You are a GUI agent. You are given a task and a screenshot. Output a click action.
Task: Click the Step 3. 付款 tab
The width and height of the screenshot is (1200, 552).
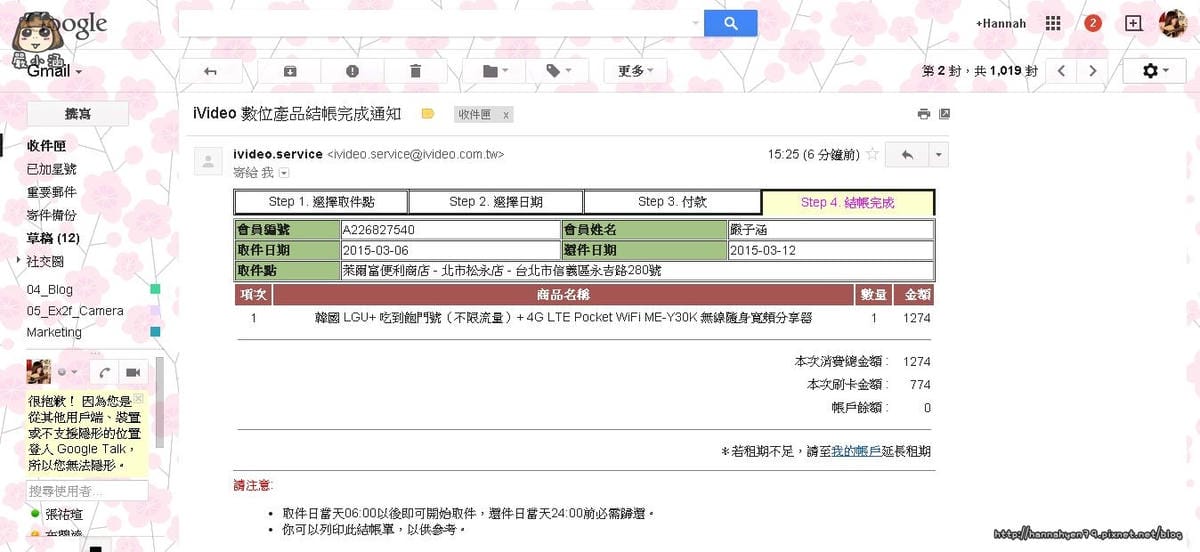(x=672, y=202)
